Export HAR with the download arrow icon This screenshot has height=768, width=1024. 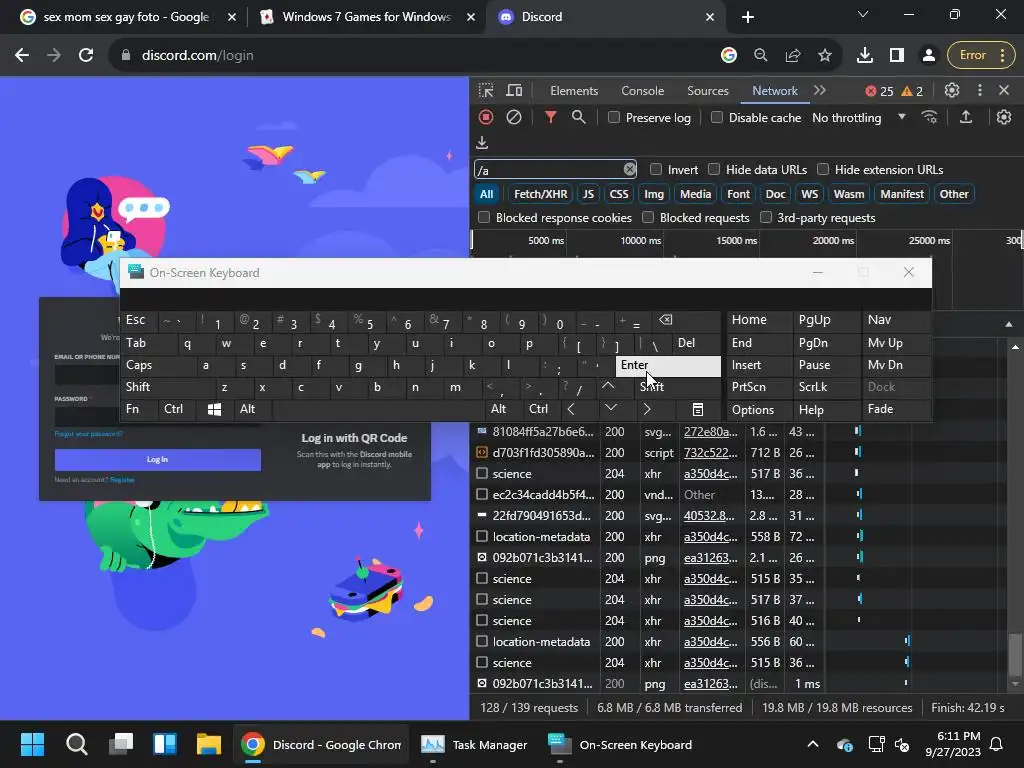(x=482, y=142)
